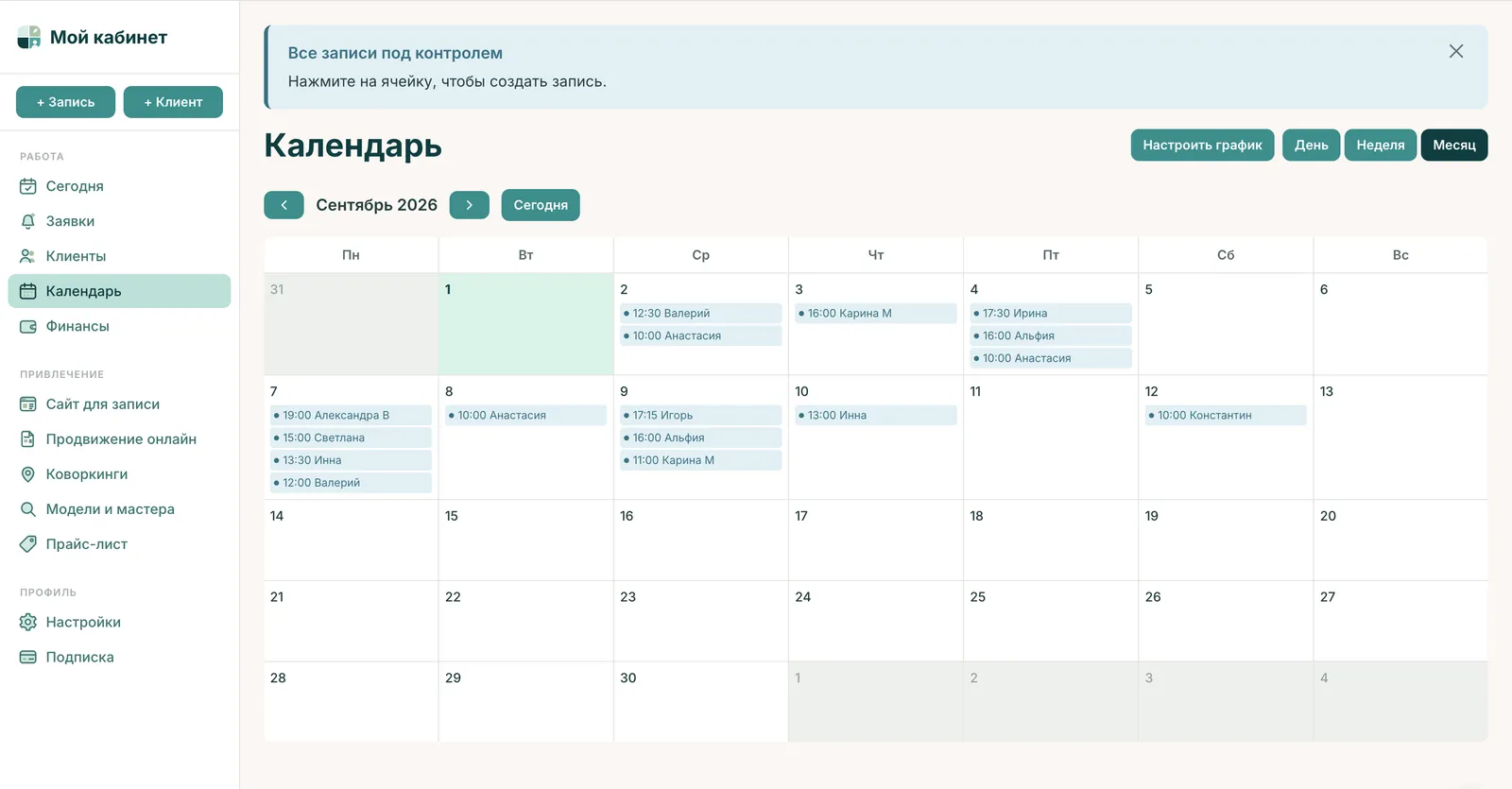Viewport: 1512px width, 789px height.
Task: Select the September 30 calendar cell
Action: (x=701, y=702)
